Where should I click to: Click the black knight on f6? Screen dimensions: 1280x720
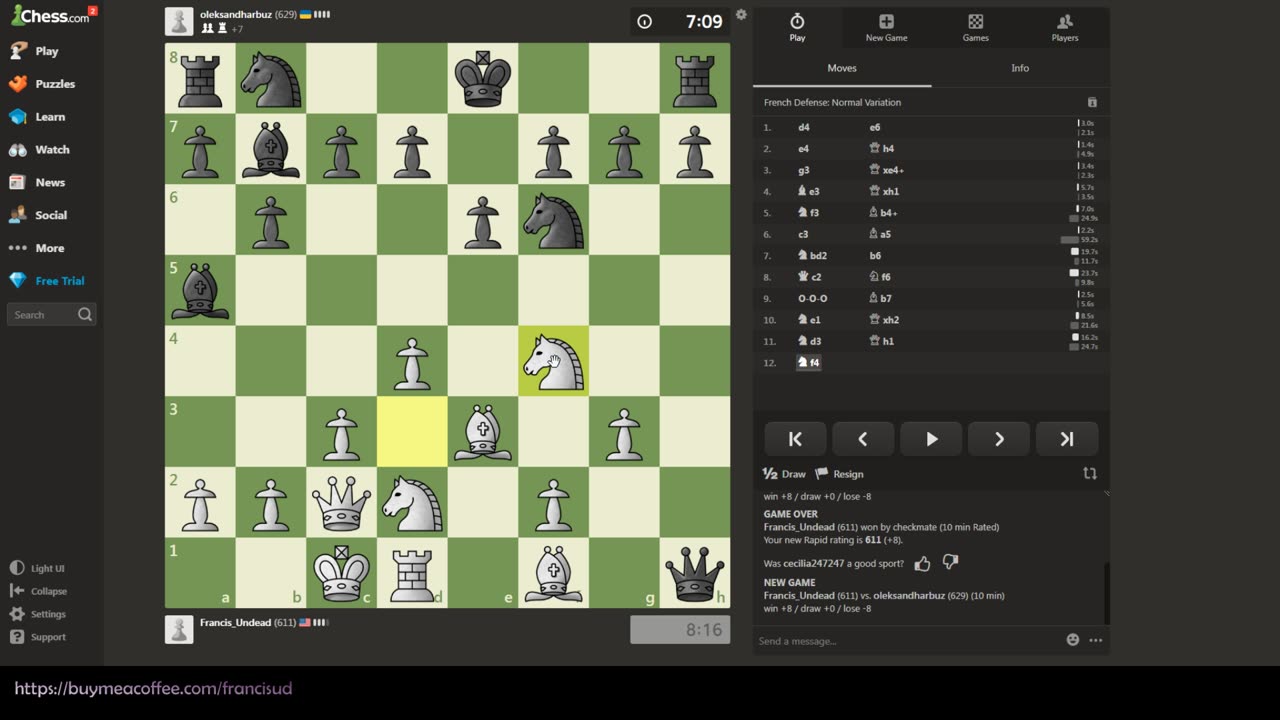click(554, 219)
